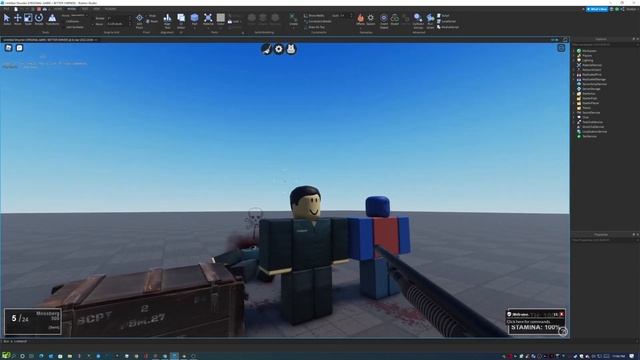The height and width of the screenshot is (360, 640).
Task: Open the FILE menu
Action: [6, 9]
